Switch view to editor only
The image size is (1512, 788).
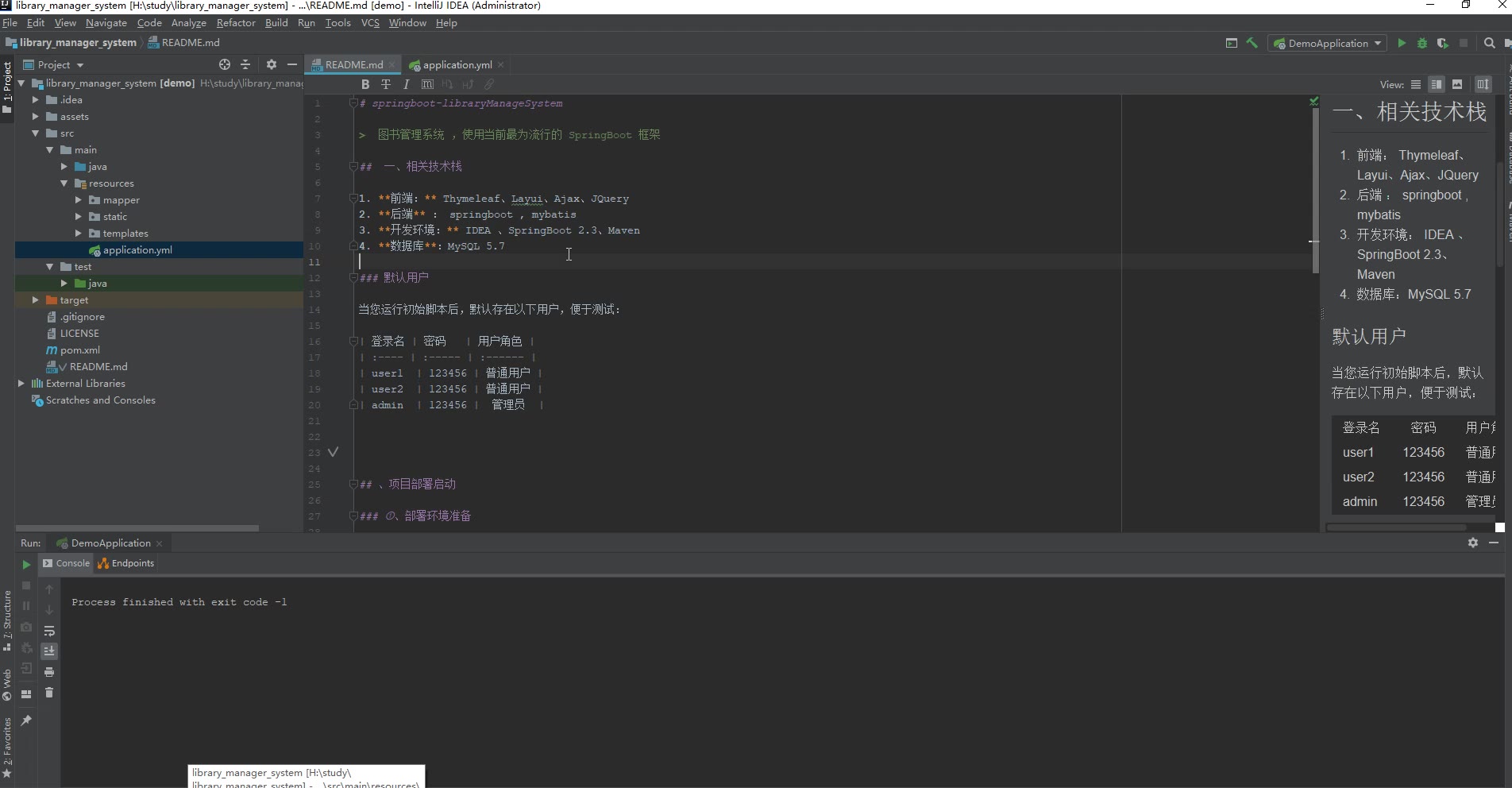(x=1416, y=84)
